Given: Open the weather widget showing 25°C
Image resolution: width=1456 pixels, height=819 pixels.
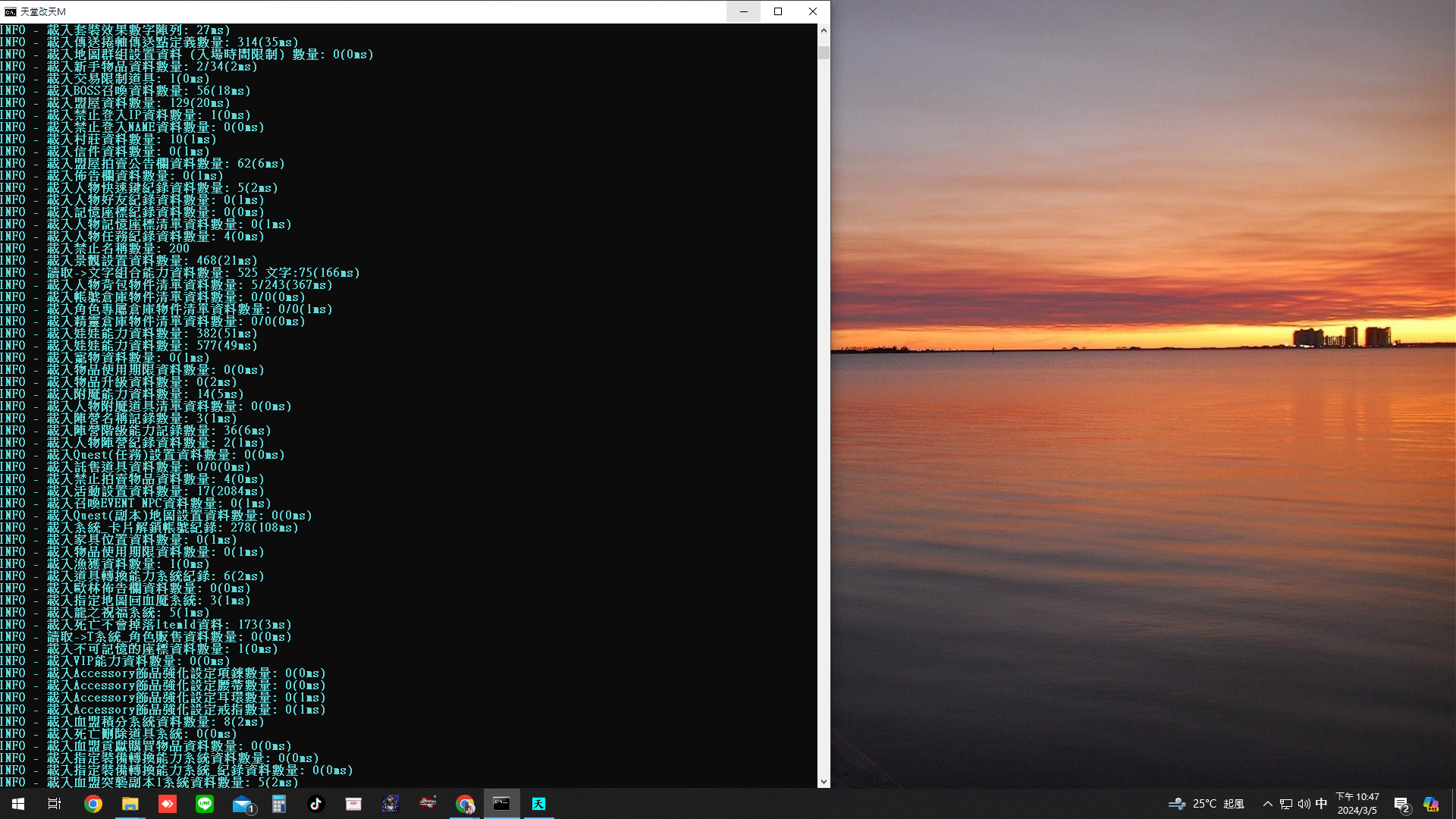Looking at the screenshot, I should click(x=1207, y=804).
